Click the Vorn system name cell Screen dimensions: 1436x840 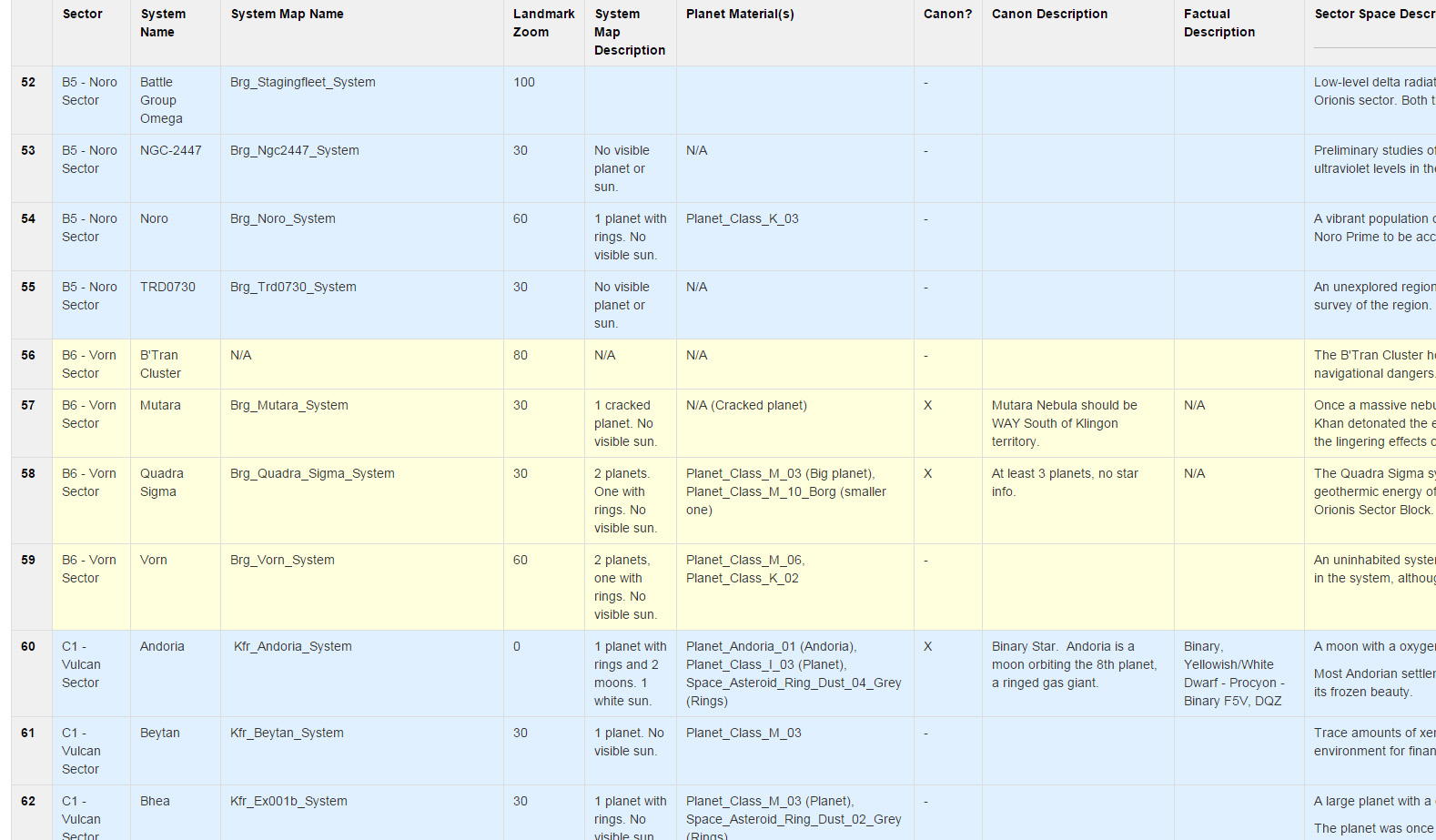point(176,587)
